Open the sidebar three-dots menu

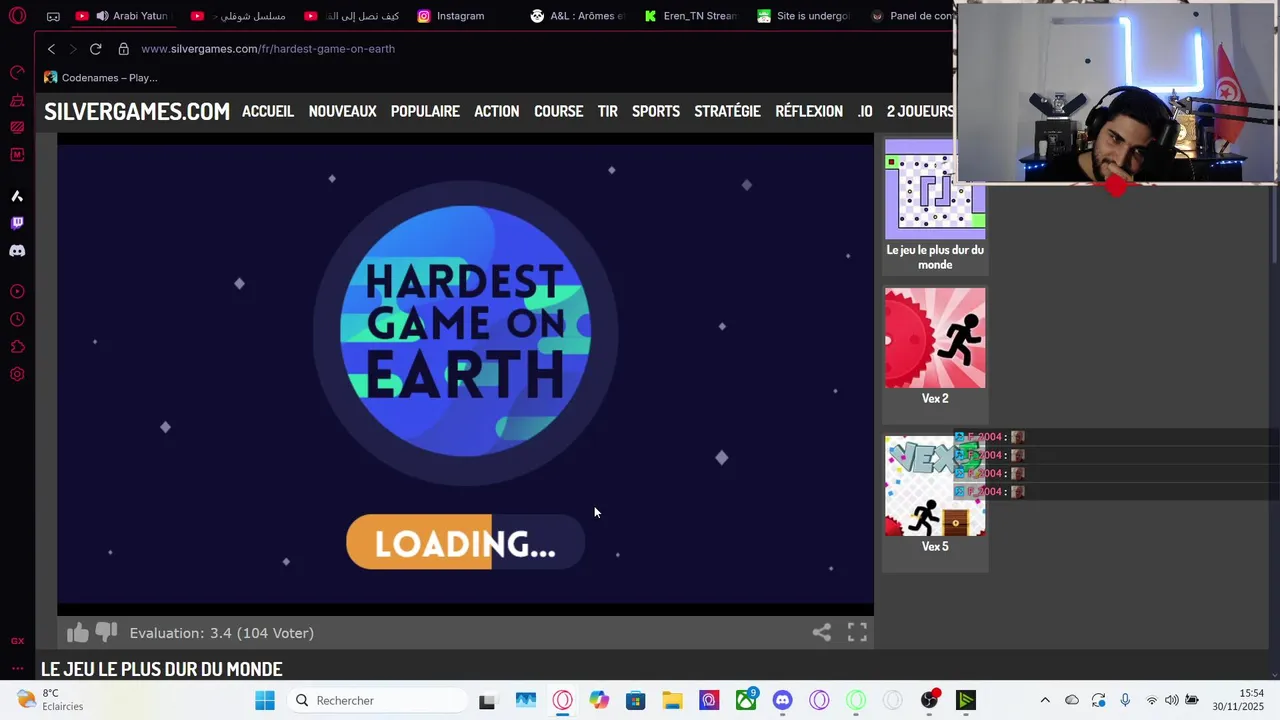click(x=17, y=668)
